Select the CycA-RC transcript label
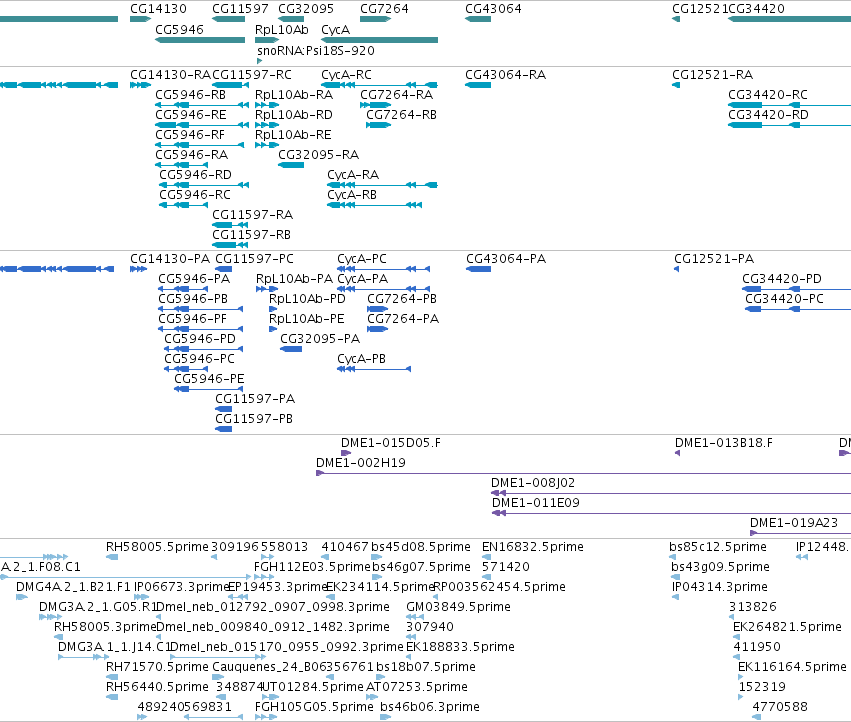Image resolution: width=851 pixels, height=722 pixels. click(x=346, y=75)
